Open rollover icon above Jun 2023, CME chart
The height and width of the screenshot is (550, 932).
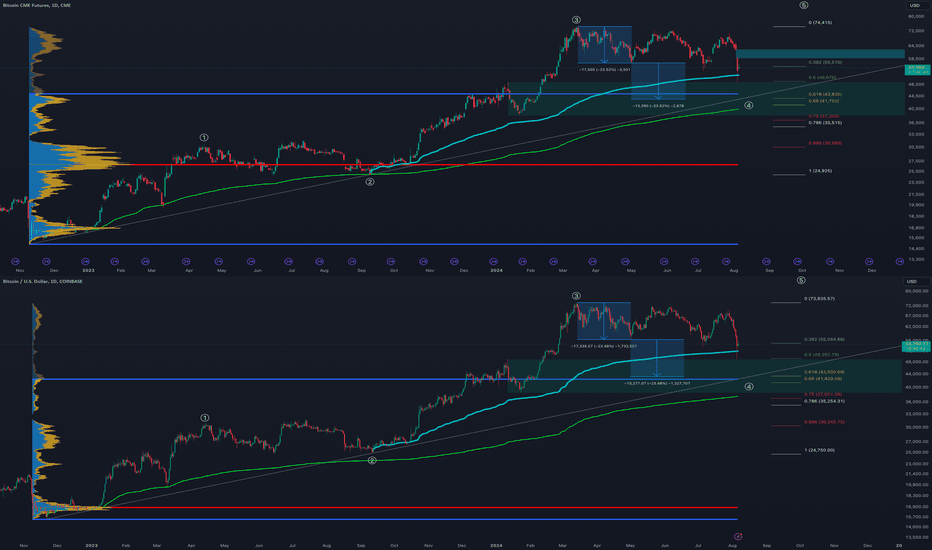[x=251, y=261]
